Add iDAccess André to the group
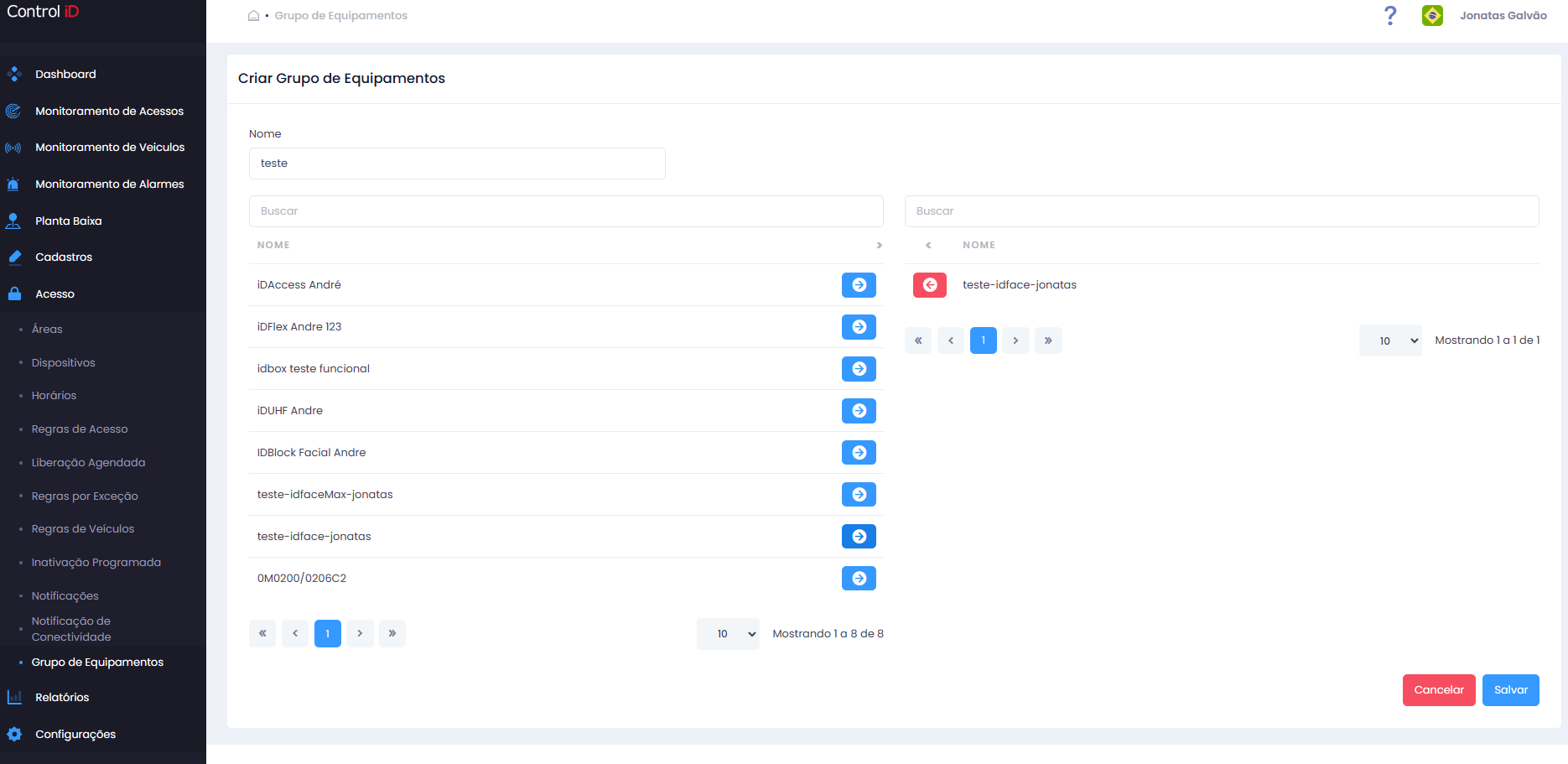The height and width of the screenshot is (764, 1568). pos(859,285)
